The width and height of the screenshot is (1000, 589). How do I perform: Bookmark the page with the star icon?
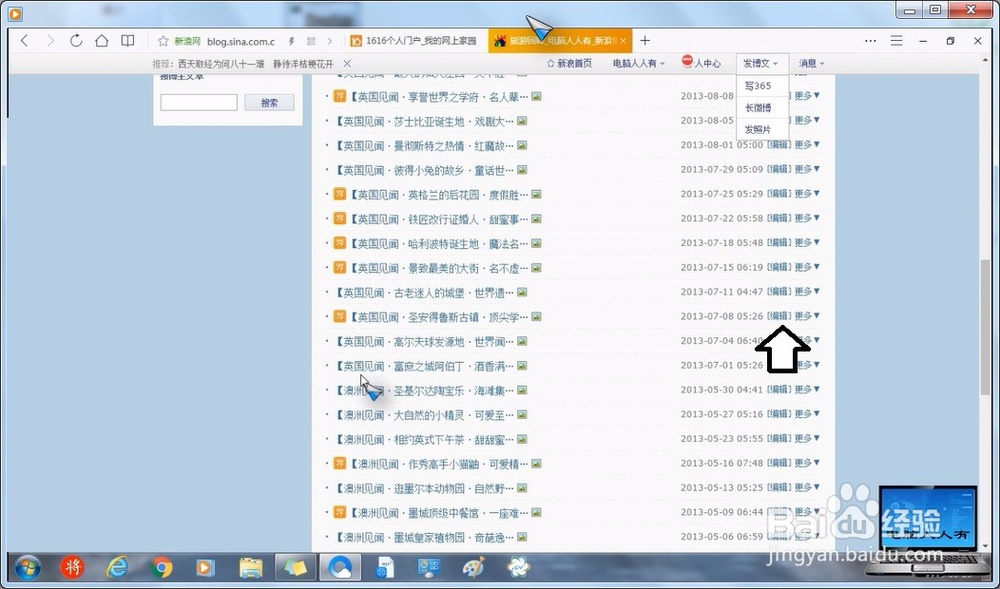click(163, 41)
